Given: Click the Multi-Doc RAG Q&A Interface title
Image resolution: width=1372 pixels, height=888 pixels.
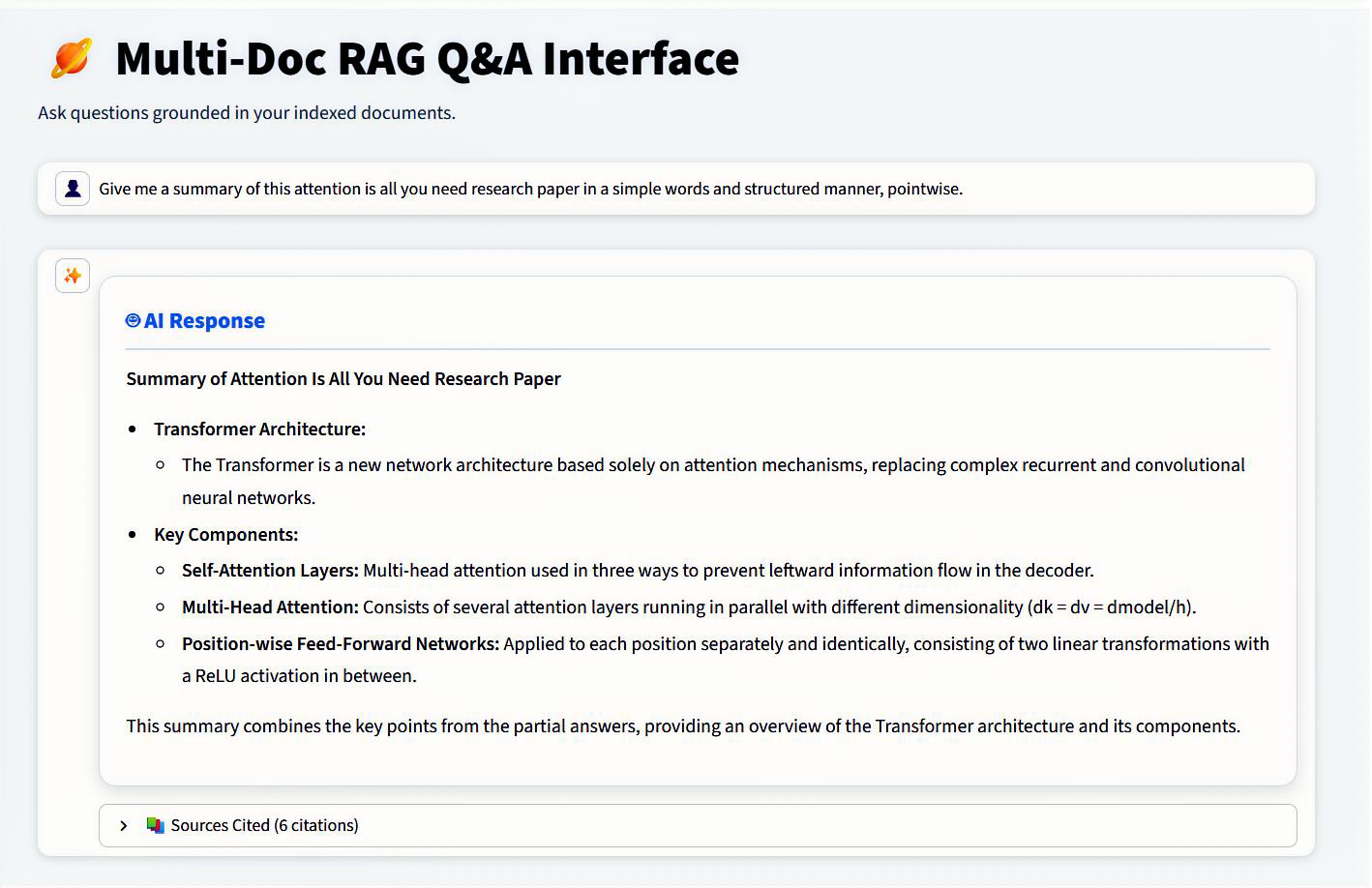Looking at the screenshot, I should click(x=427, y=58).
